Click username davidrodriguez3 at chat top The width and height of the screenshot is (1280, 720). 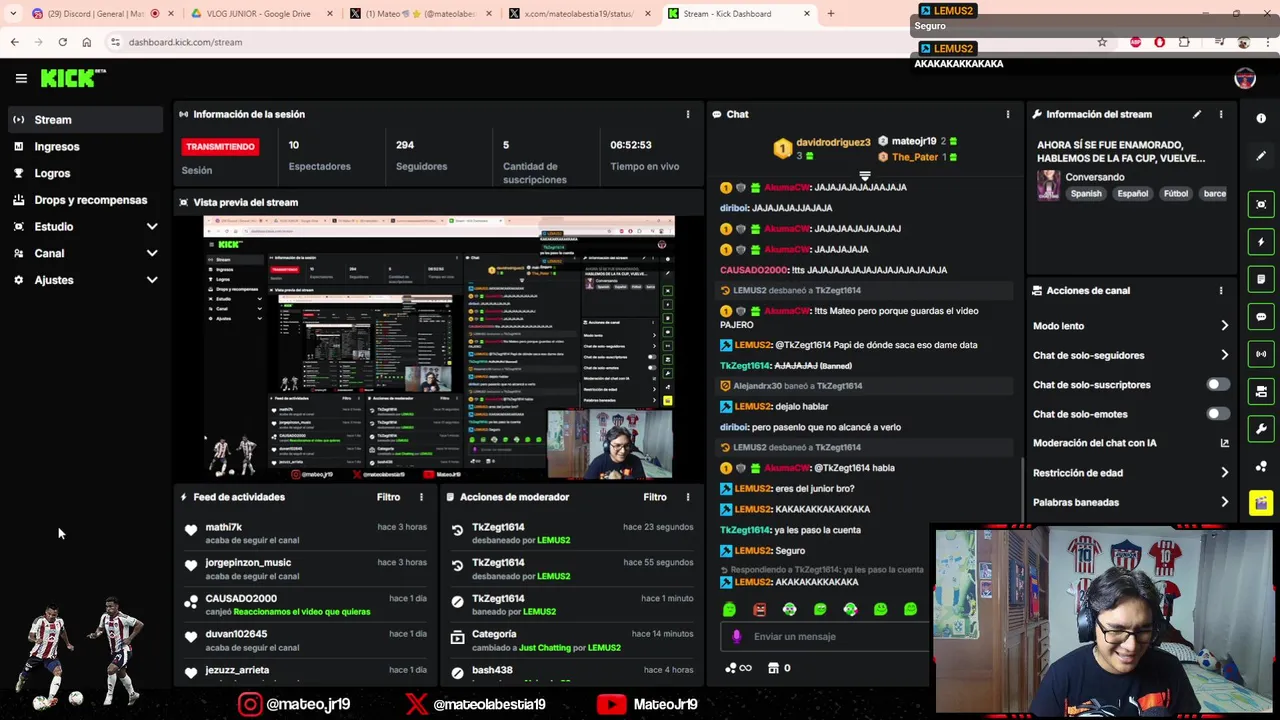[833, 142]
